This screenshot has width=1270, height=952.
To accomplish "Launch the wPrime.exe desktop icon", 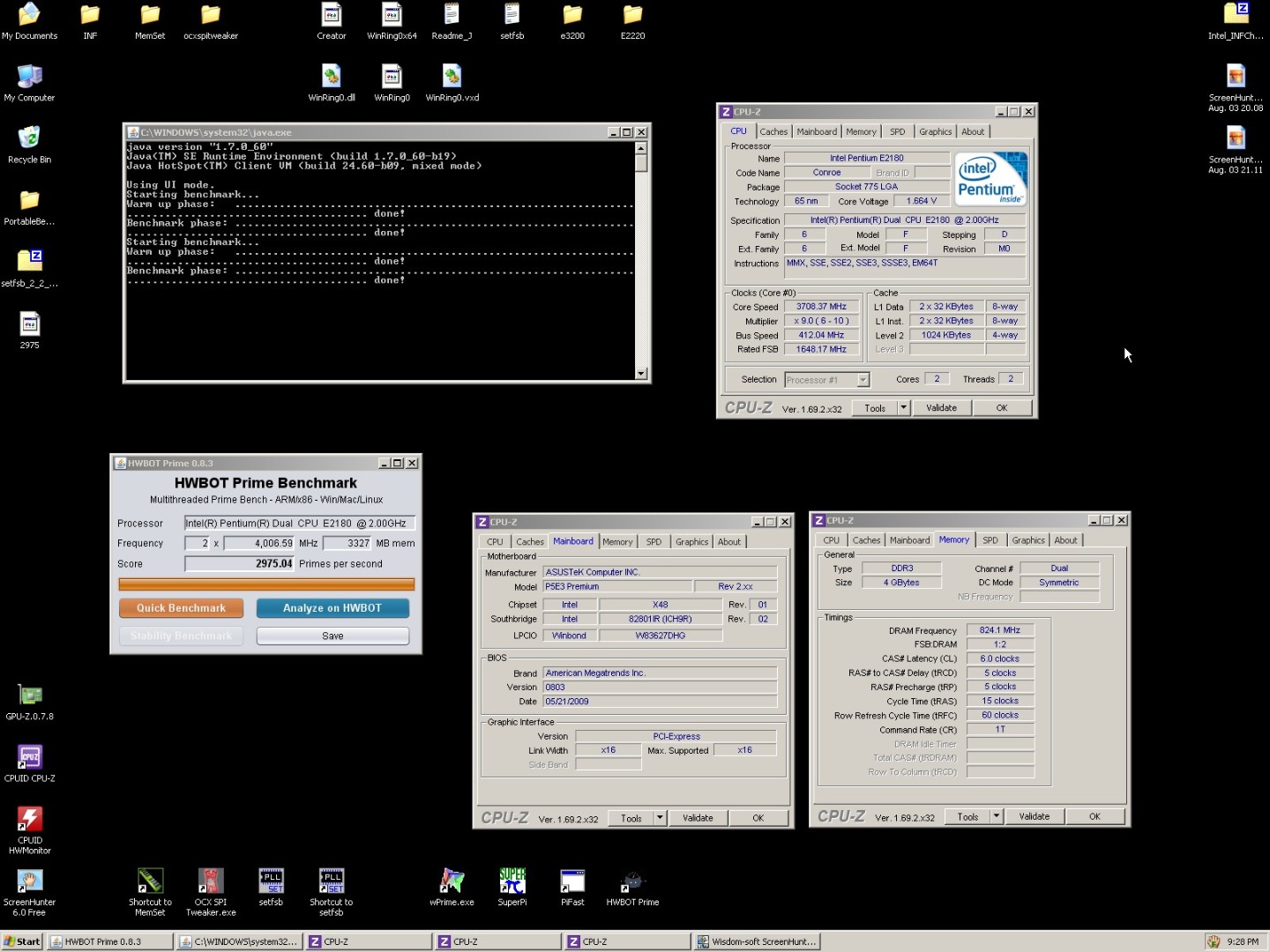I will 452,886.
